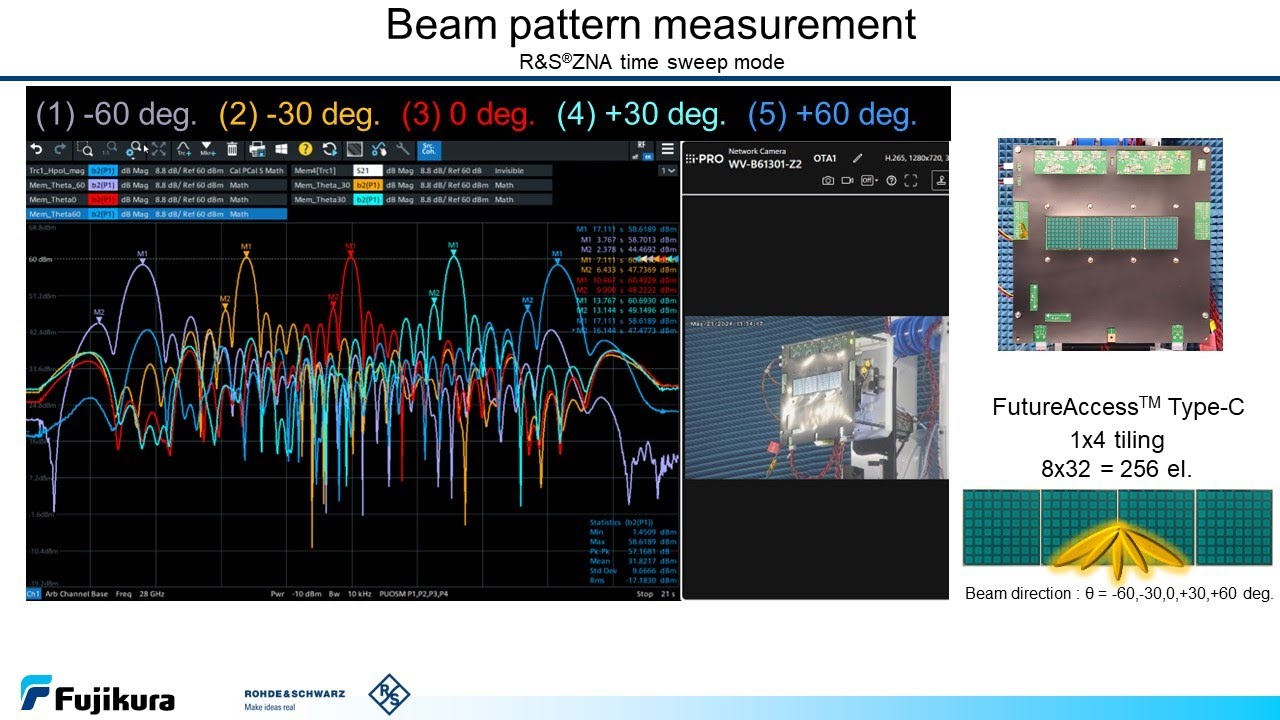Start recording with video camera icon
Image resolution: width=1280 pixels, height=720 pixels.
click(x=848, y=181)
